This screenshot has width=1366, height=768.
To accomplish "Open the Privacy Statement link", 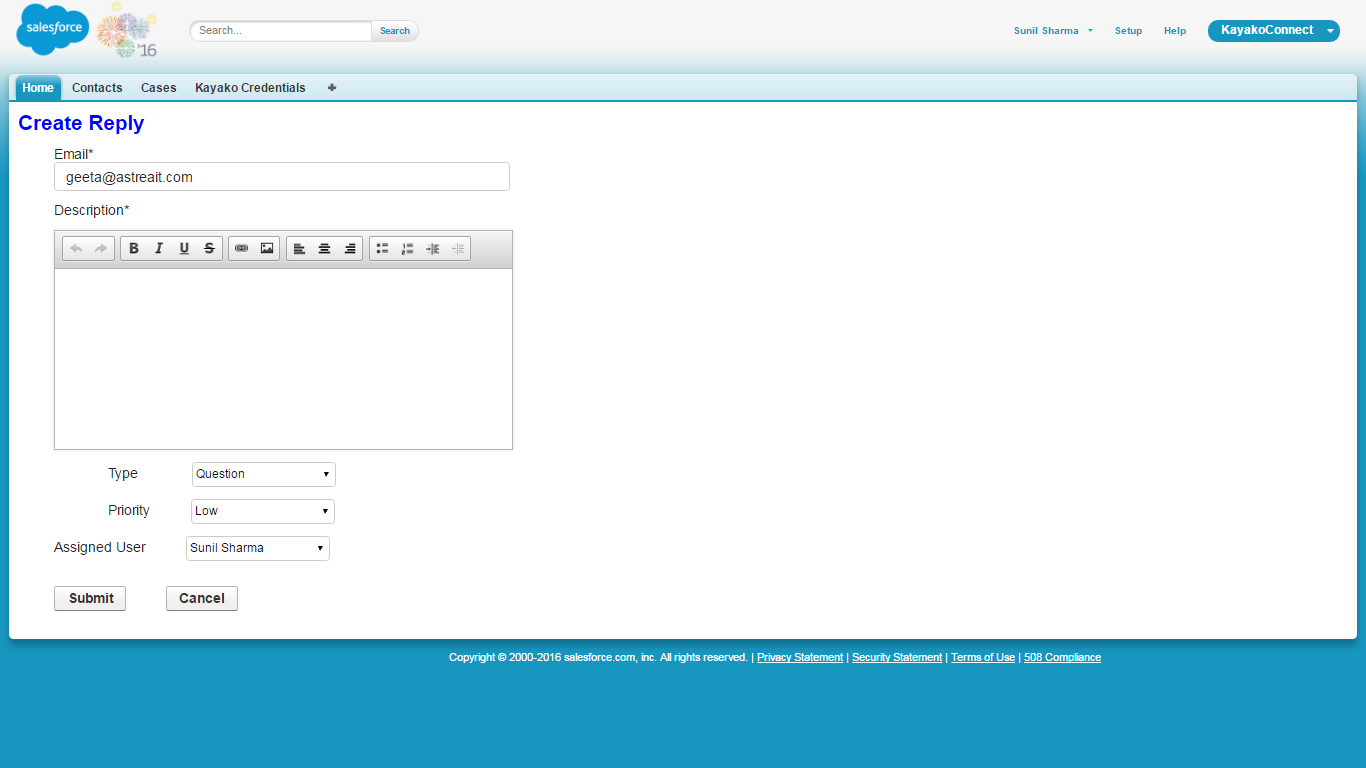I will 799,658.
